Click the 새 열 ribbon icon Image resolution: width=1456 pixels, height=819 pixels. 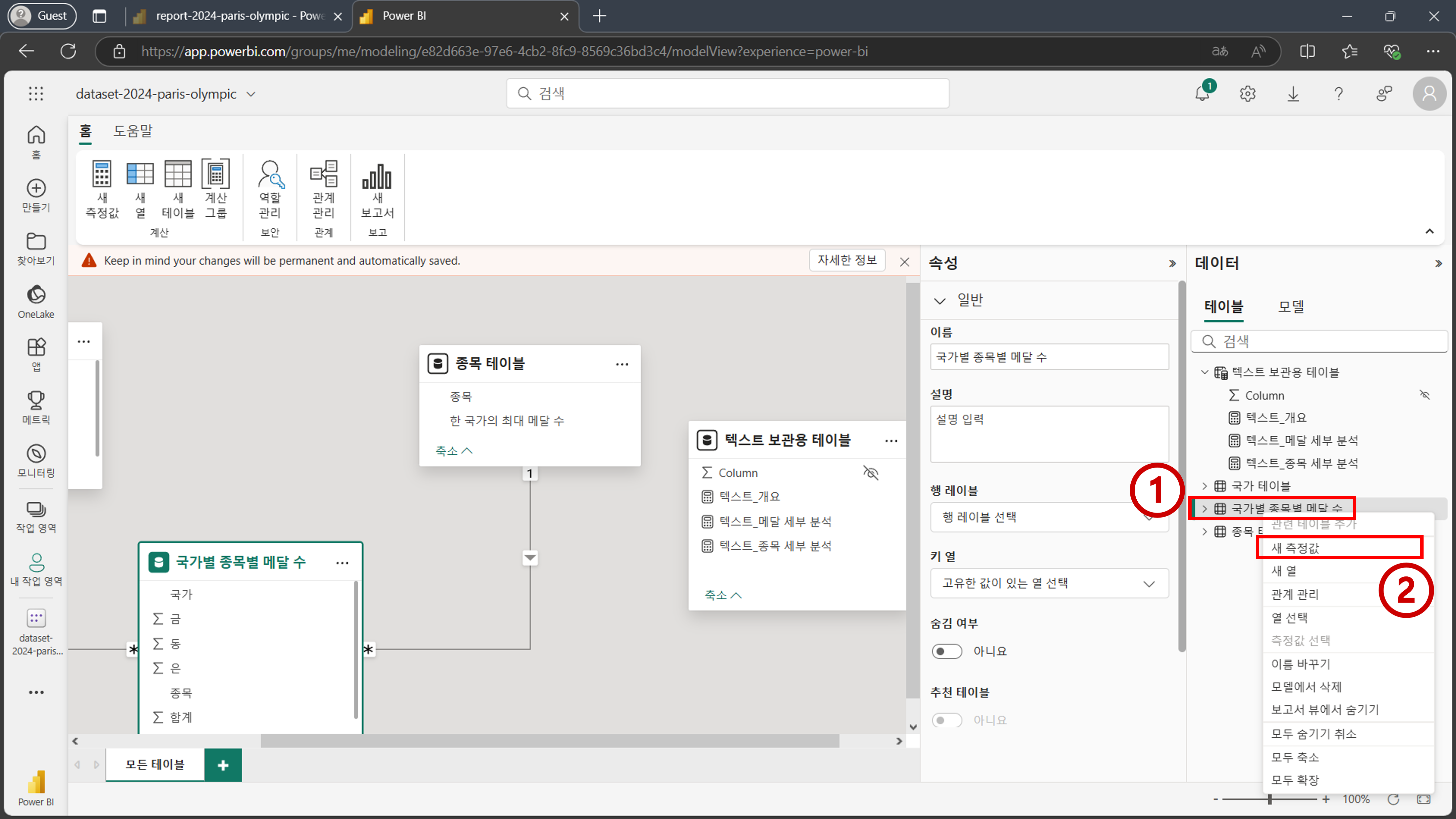(140, 189)
